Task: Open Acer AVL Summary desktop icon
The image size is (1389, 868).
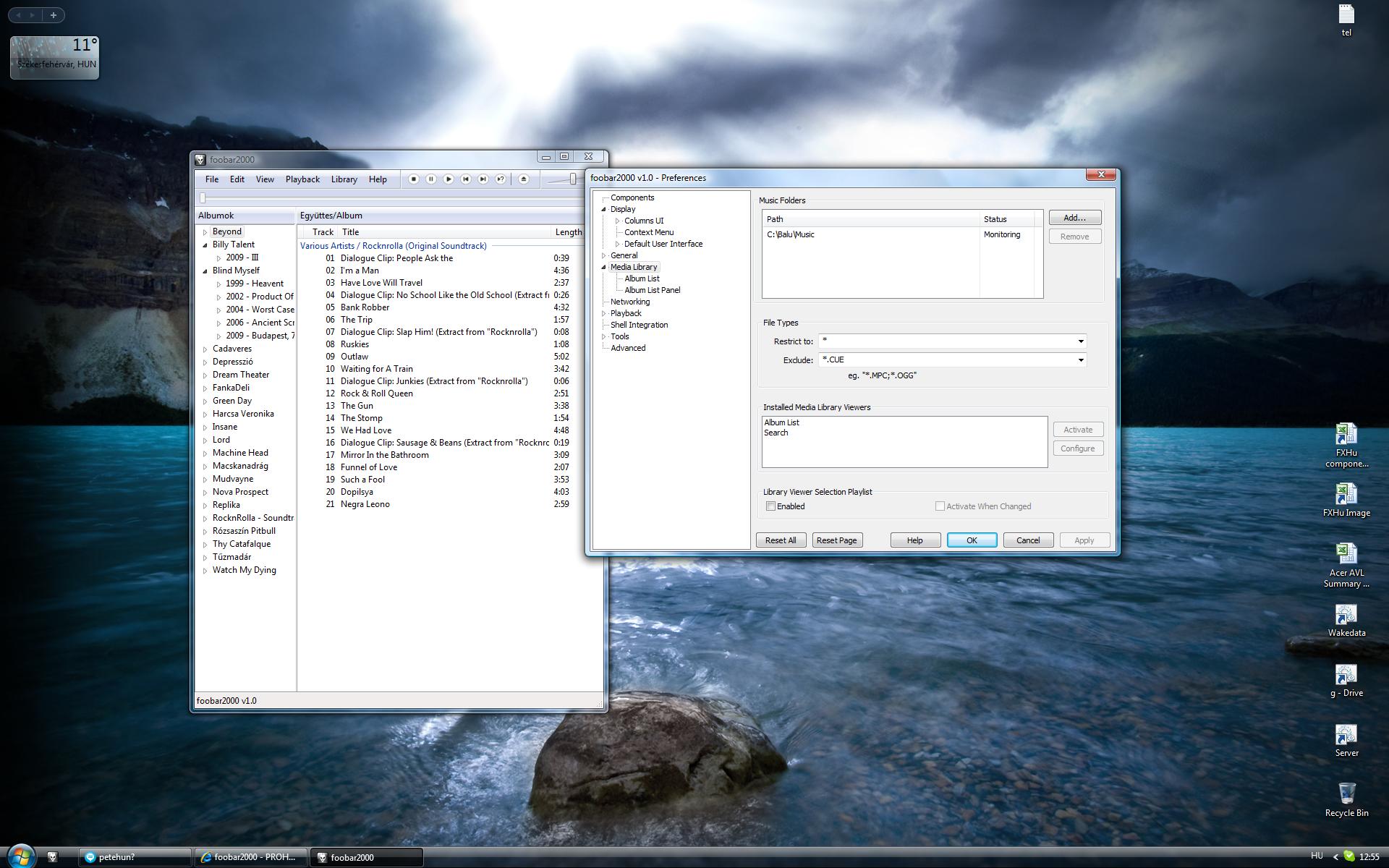Action: [1346, 566]
